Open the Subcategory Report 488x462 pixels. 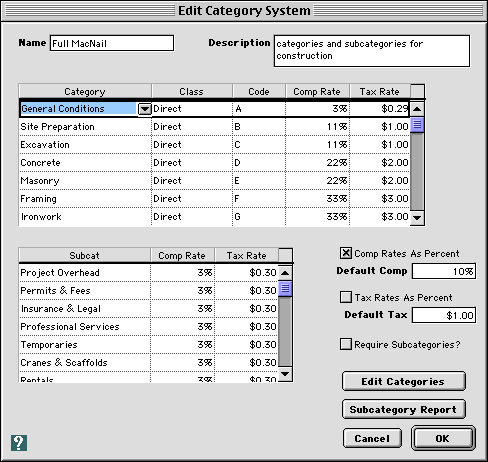coord(403,409)
